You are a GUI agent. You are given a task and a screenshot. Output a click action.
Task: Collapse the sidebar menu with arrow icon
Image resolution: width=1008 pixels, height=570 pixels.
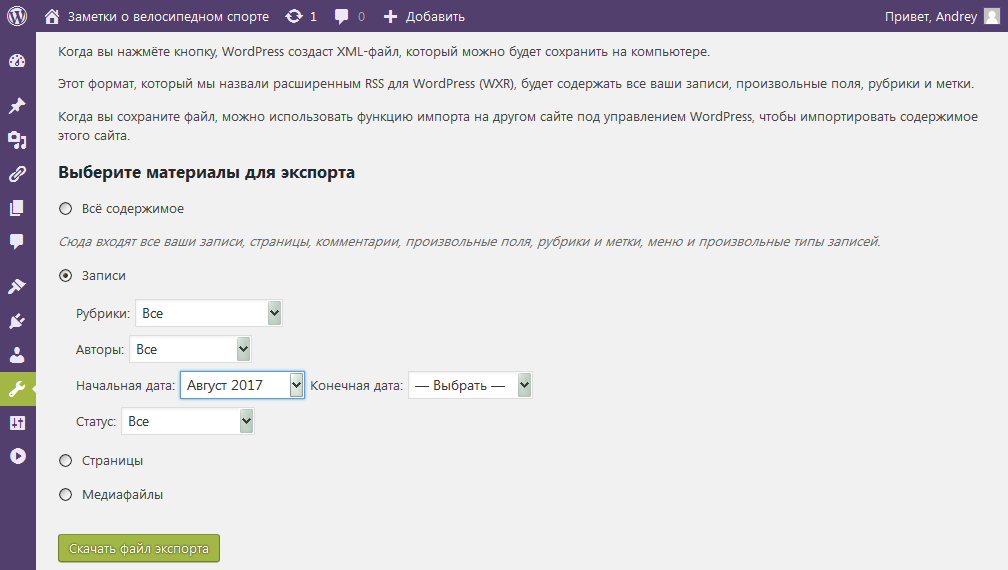(x=17, y=455)
